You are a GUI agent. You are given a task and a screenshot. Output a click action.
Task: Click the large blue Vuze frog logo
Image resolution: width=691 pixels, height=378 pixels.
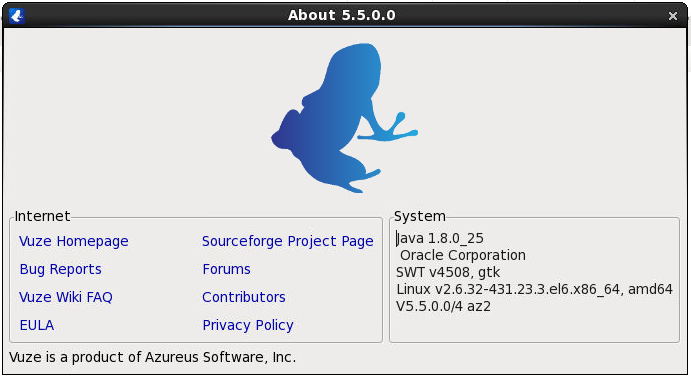(x=344, y=118)
